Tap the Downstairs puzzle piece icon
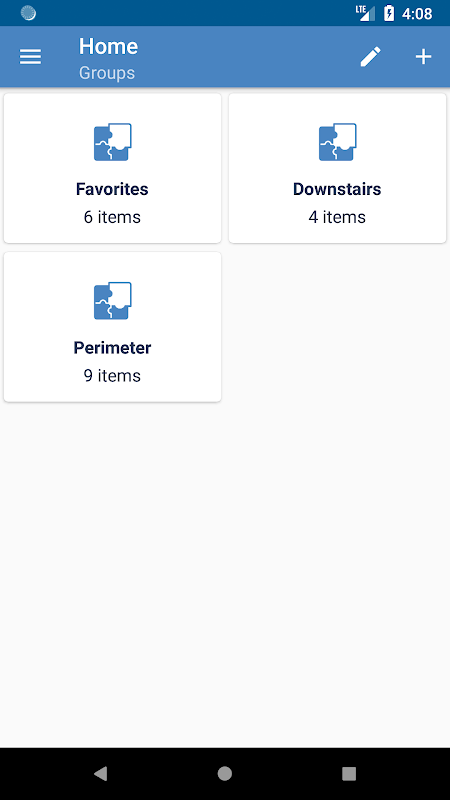The height and width of the screenshot is (800, 450). tap(337, 142)
